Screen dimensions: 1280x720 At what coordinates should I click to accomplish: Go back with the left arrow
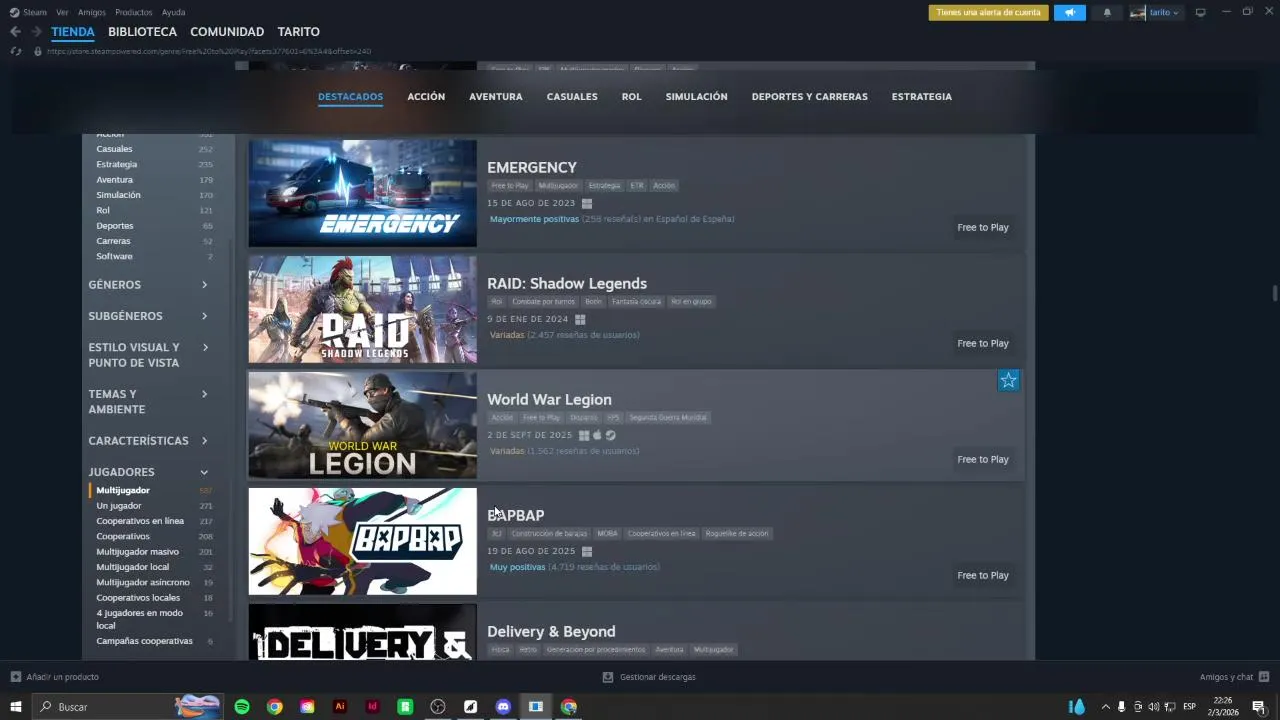15,32
